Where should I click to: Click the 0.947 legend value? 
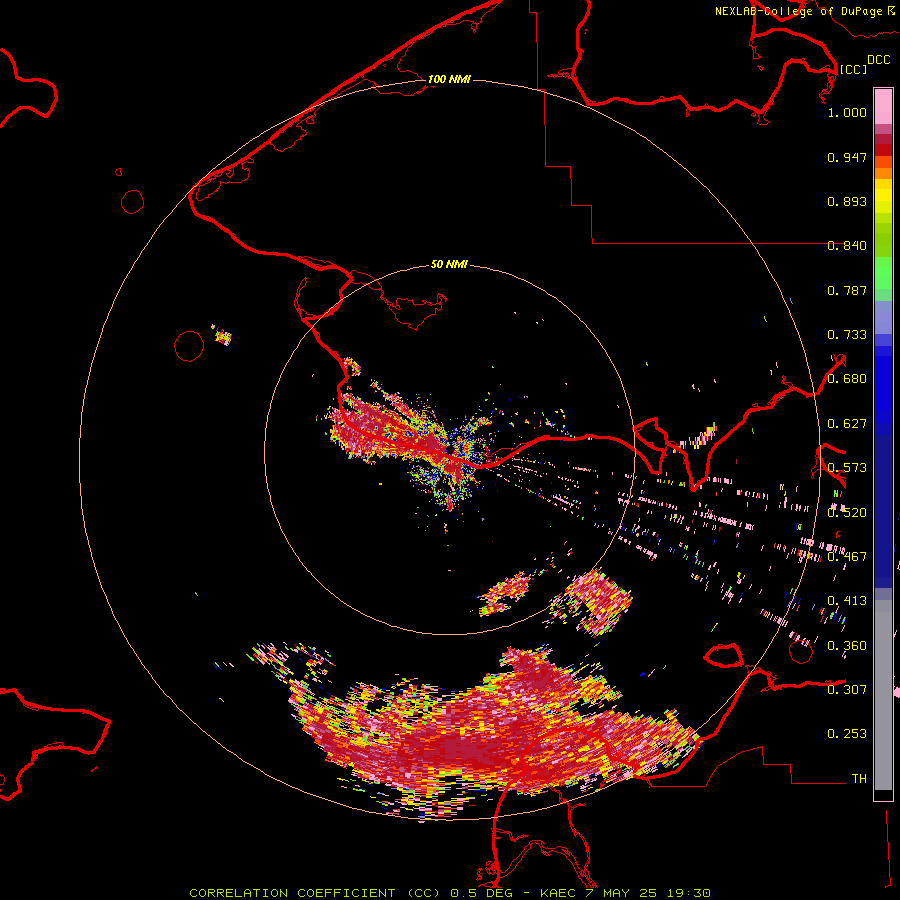pyautogui.click(x=847, y=157)
